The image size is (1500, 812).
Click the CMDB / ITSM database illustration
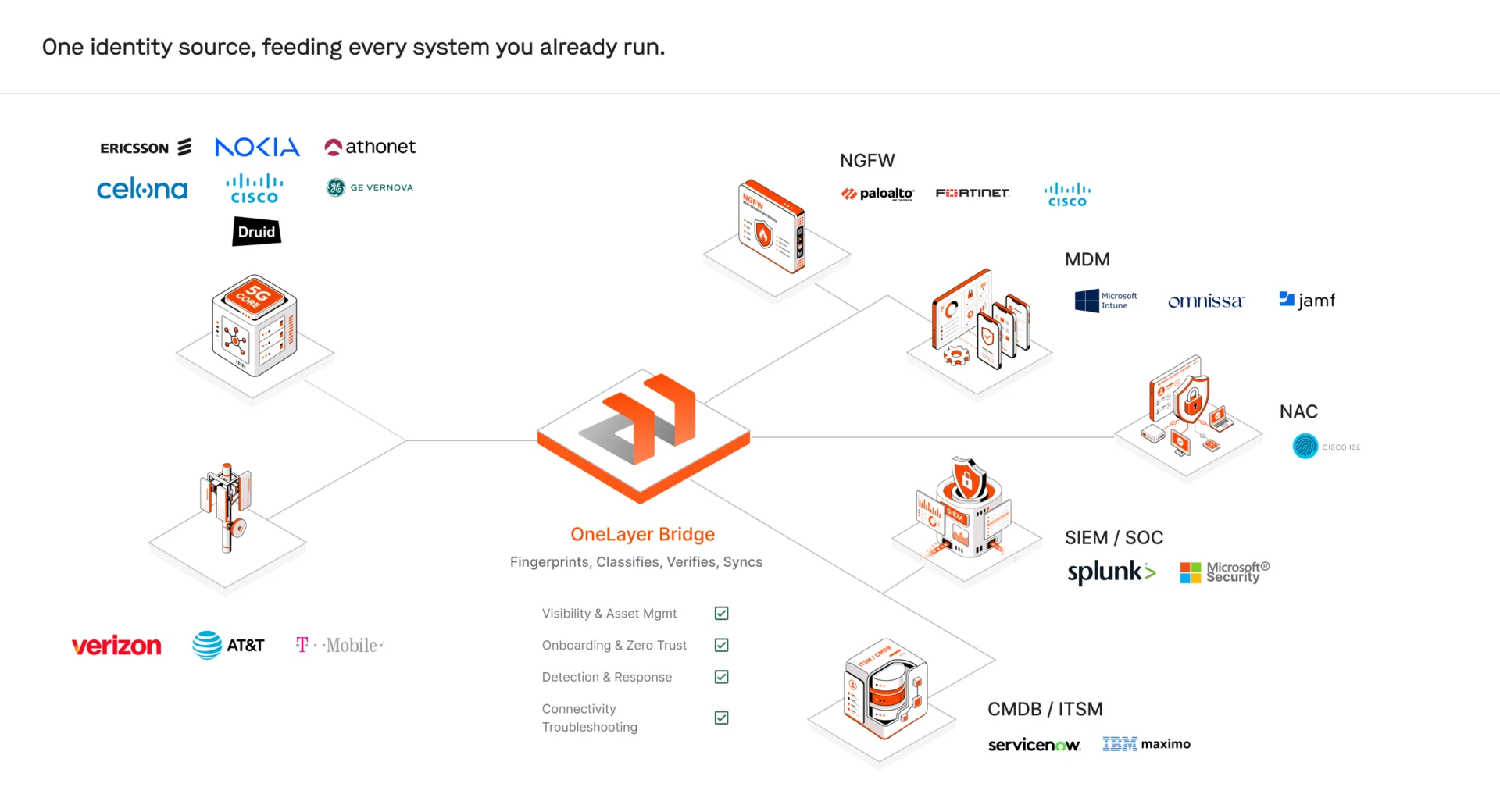pos(885,689)
